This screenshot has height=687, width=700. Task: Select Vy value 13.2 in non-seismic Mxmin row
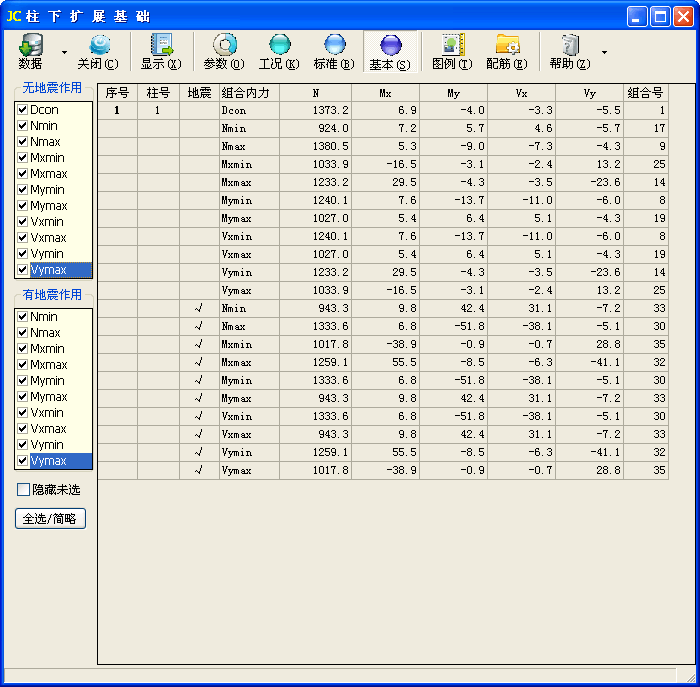point(589,164)
